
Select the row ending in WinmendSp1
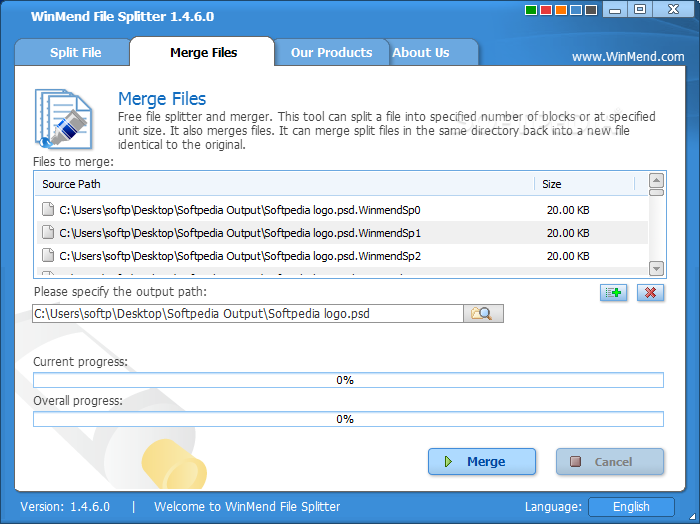[x=342, y=233]
